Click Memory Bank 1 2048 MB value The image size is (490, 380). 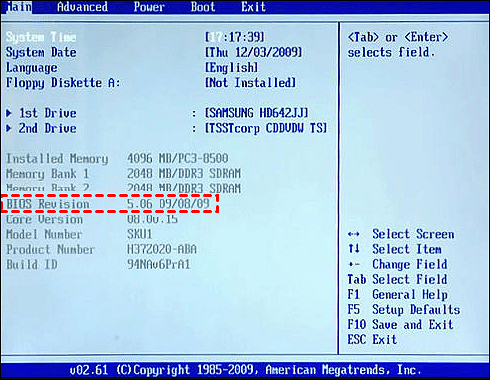pyautogui.click(x=184, y=174)
